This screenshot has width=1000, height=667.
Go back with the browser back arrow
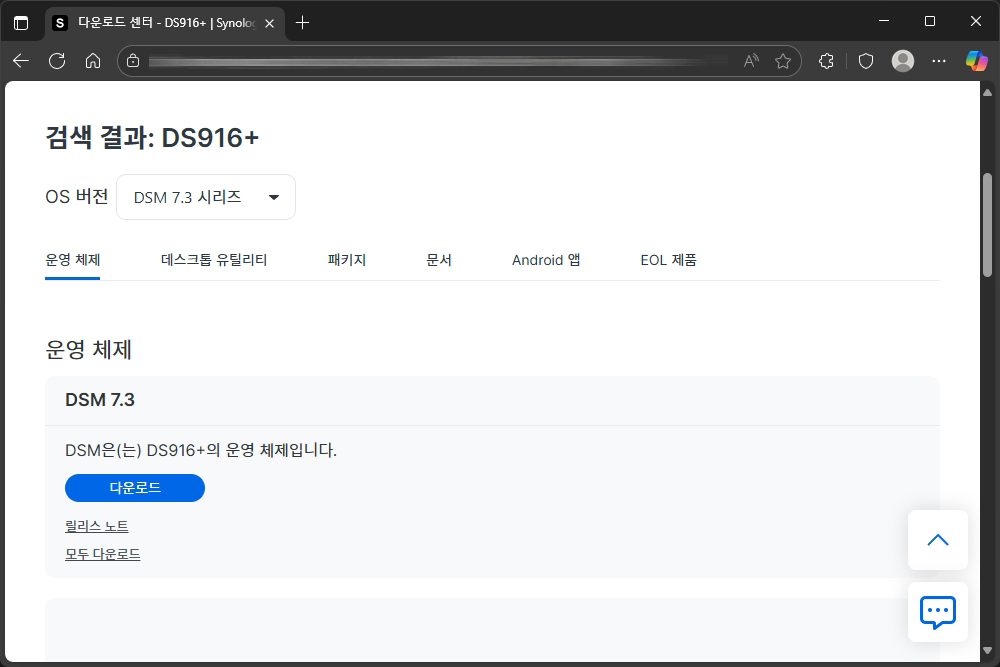point(21,61)
